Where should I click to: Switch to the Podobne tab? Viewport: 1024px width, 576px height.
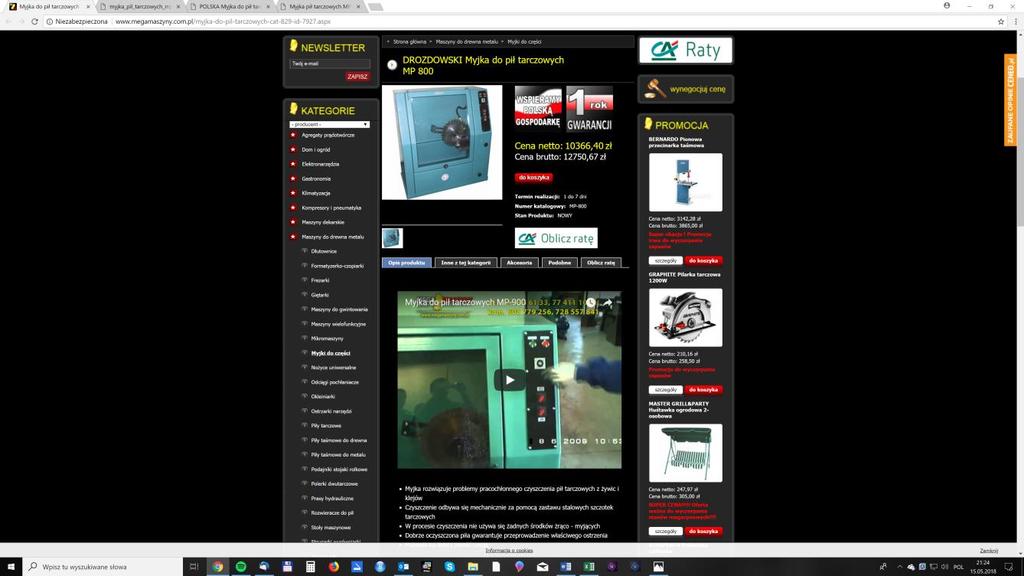point(560,263)
